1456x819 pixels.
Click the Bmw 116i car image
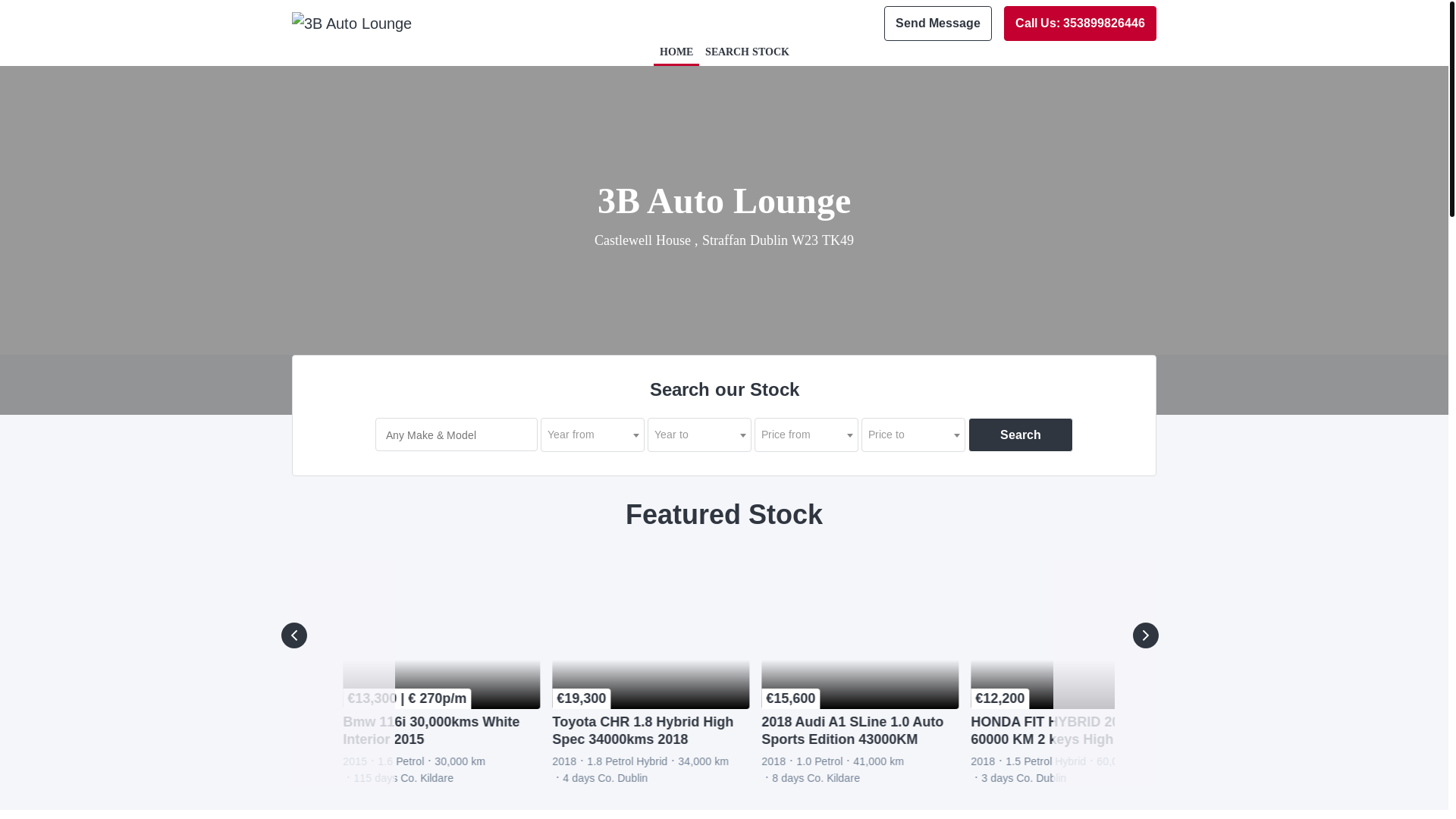coord(441,634)
